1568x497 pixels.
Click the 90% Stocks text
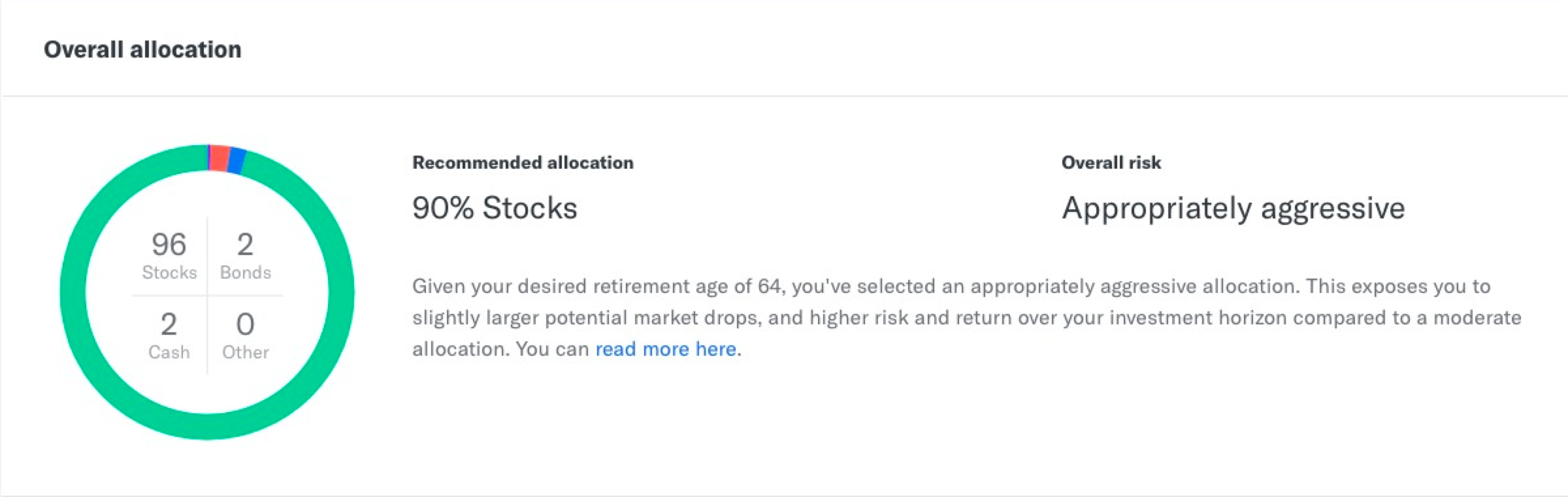[x=495, y=208]
